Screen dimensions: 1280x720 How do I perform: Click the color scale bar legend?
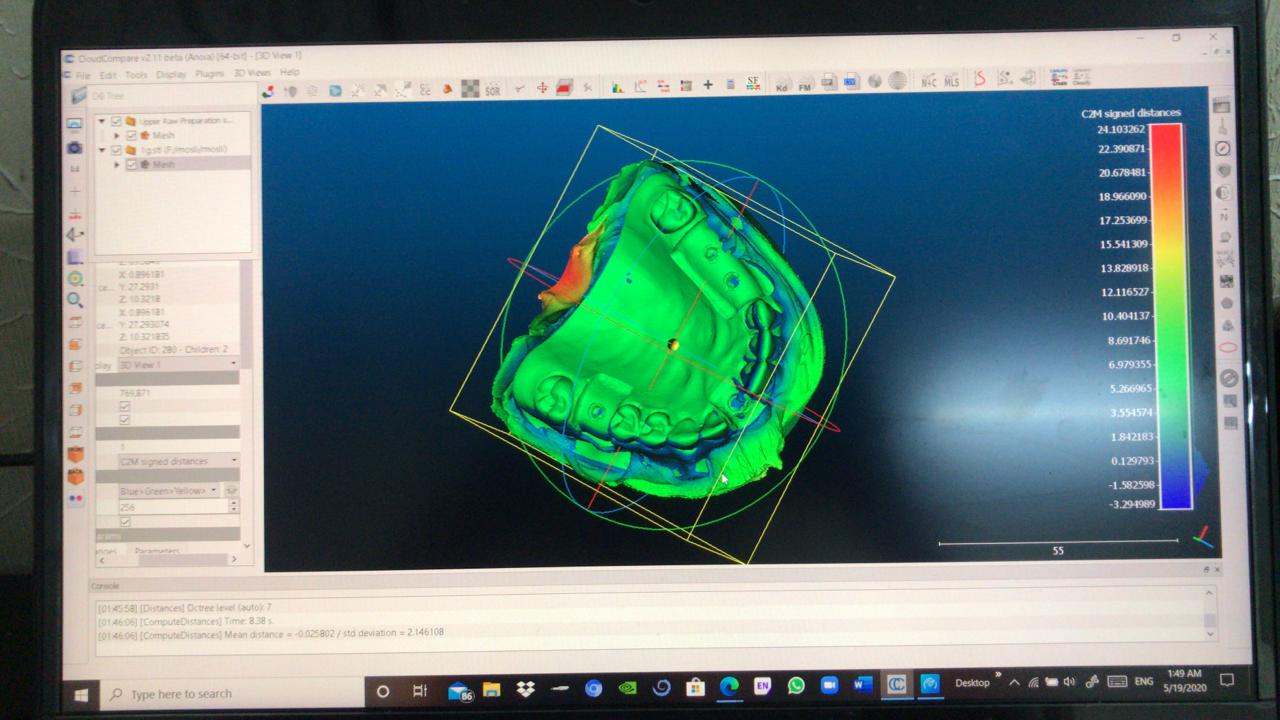(1169, 316)
